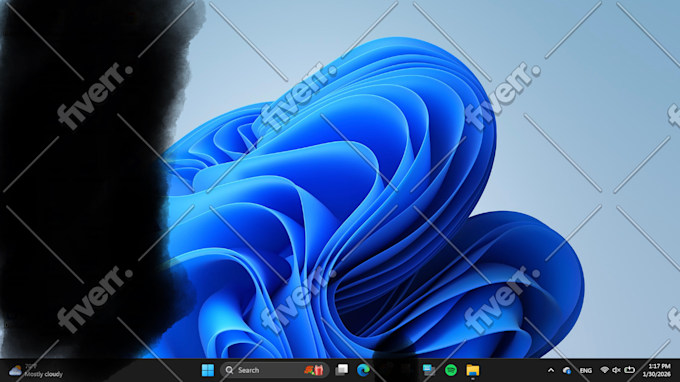Image resolution: width=680 pixels, height=382 pixels.
Task: Open Wi-Fi network settings in the tray
Action: [x=605, y=370]
